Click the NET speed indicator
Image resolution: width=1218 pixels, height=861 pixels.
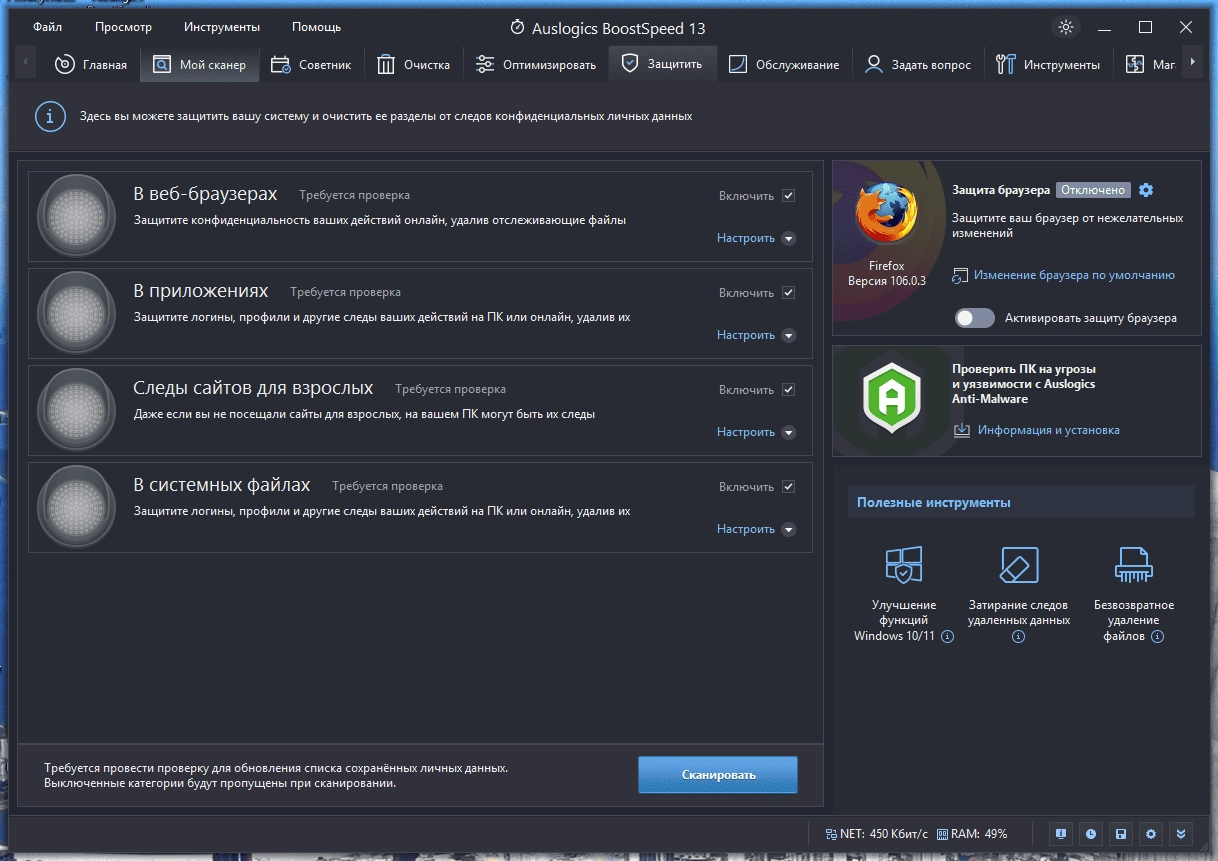click(877, 833)
